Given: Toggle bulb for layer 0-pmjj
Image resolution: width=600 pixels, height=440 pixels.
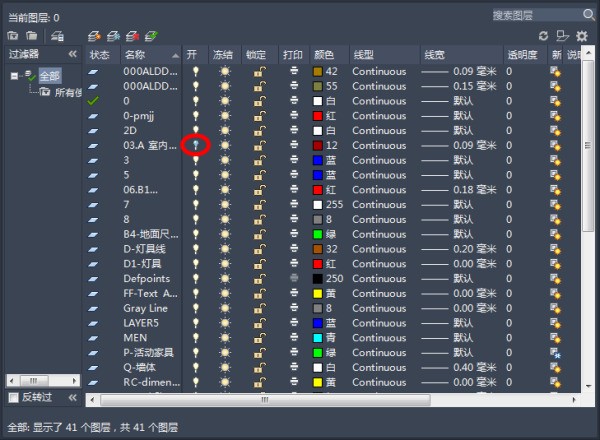Looking at the screenshot, I should pyautogui.click(x=196, y=116).
